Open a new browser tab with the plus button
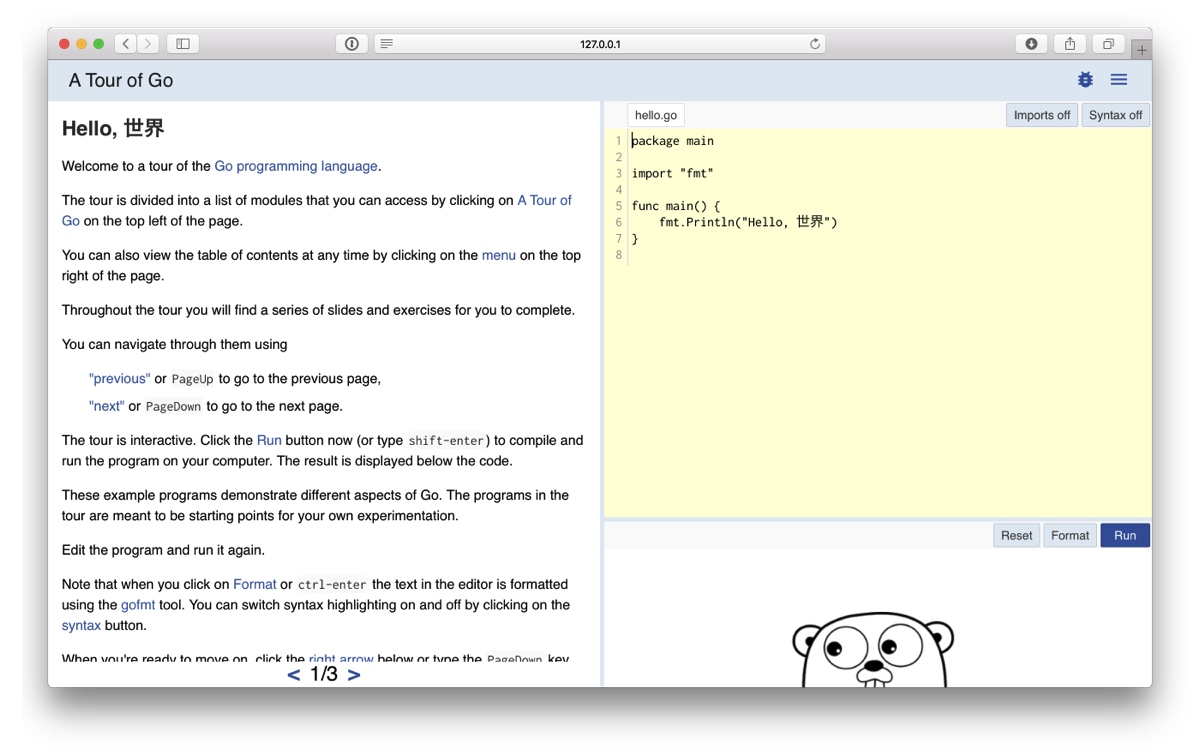The height and width of the screenshot is (756, 1200). pyautogui.click(x=1141, y=47)
